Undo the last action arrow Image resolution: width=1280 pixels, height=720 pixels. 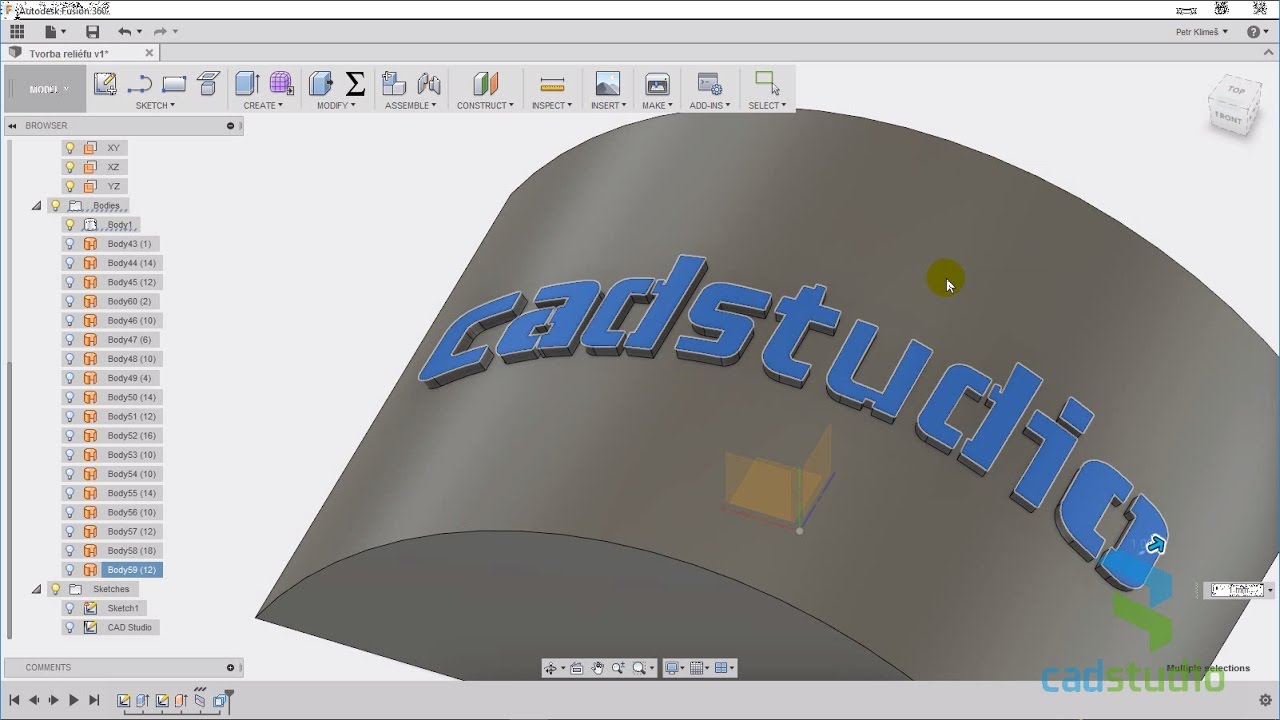point(125,32)
